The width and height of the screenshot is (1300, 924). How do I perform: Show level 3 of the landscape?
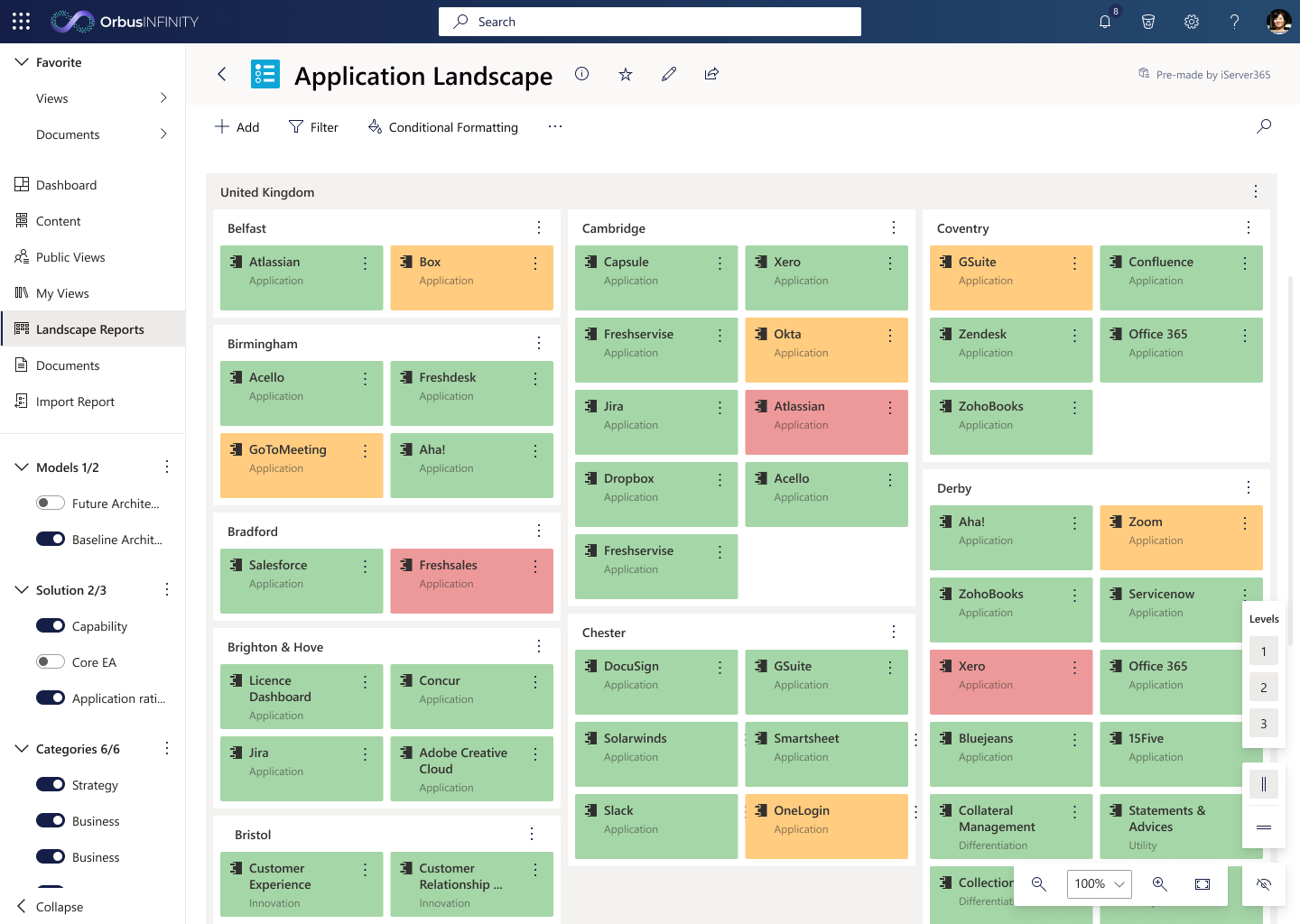[1264, 724]
